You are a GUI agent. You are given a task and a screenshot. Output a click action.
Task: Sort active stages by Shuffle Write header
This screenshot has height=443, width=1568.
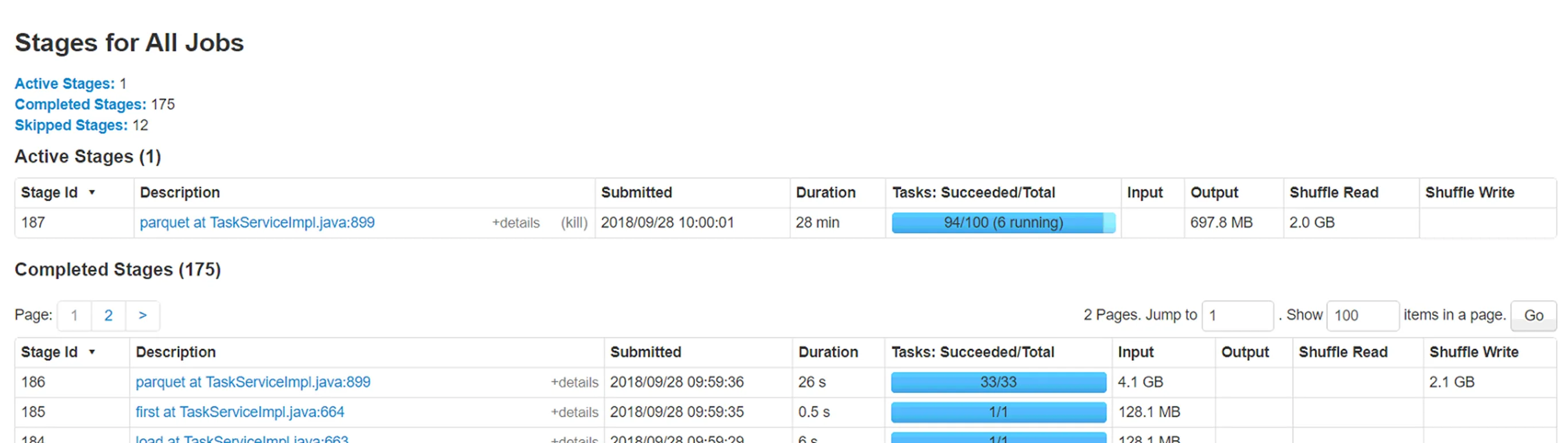coord(1469,192)
